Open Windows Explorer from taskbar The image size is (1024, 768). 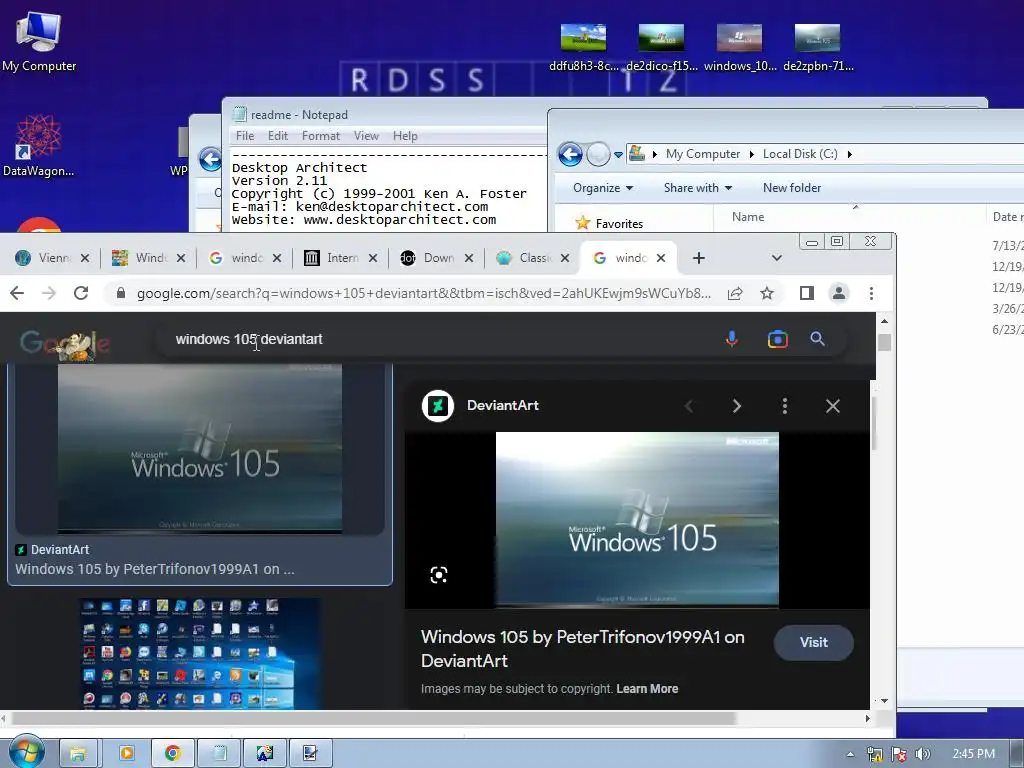(x=78, y=754)
